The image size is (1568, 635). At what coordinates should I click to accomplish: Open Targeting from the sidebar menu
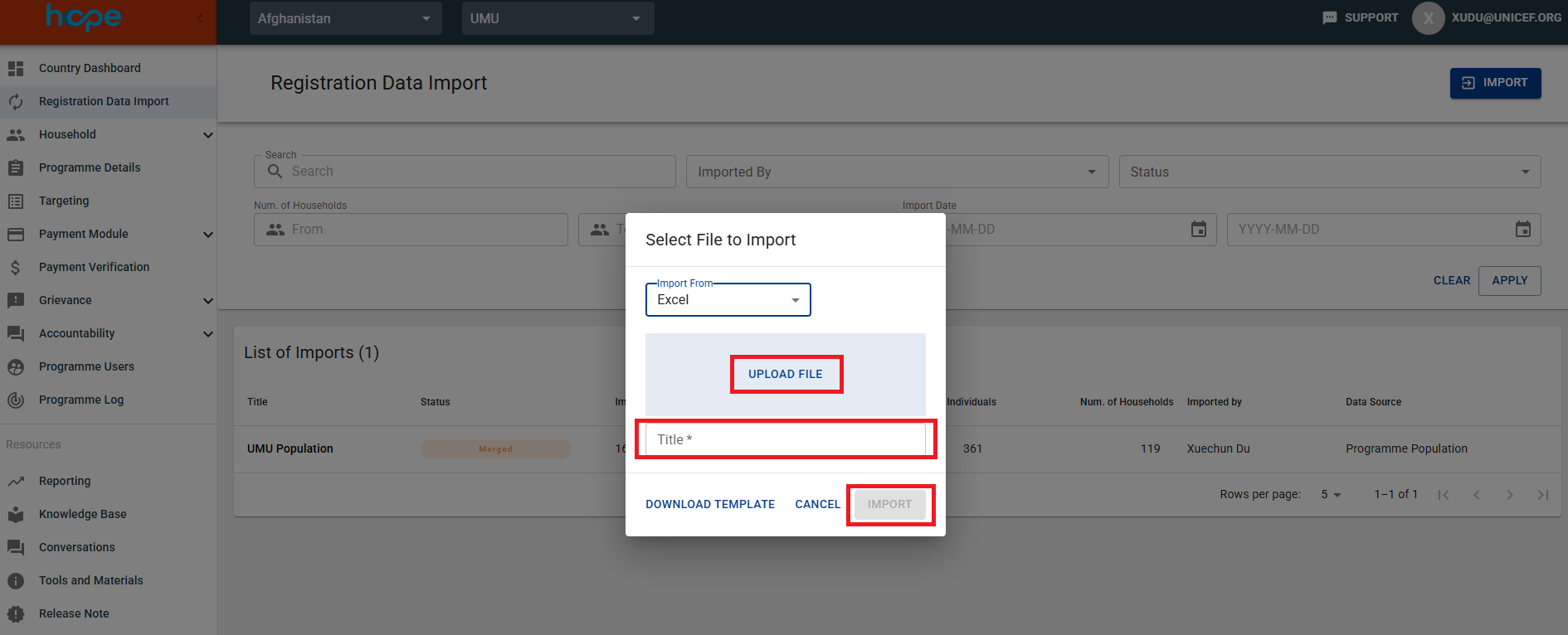tap(64, 201)
